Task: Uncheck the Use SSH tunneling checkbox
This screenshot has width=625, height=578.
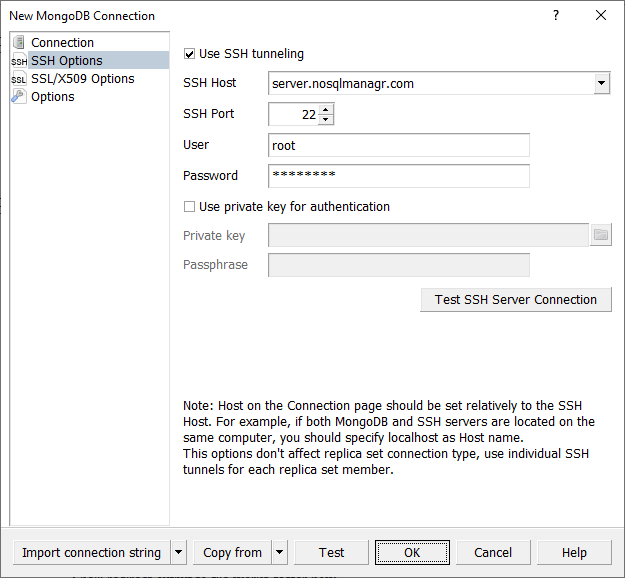Action: tap(191, 54)
